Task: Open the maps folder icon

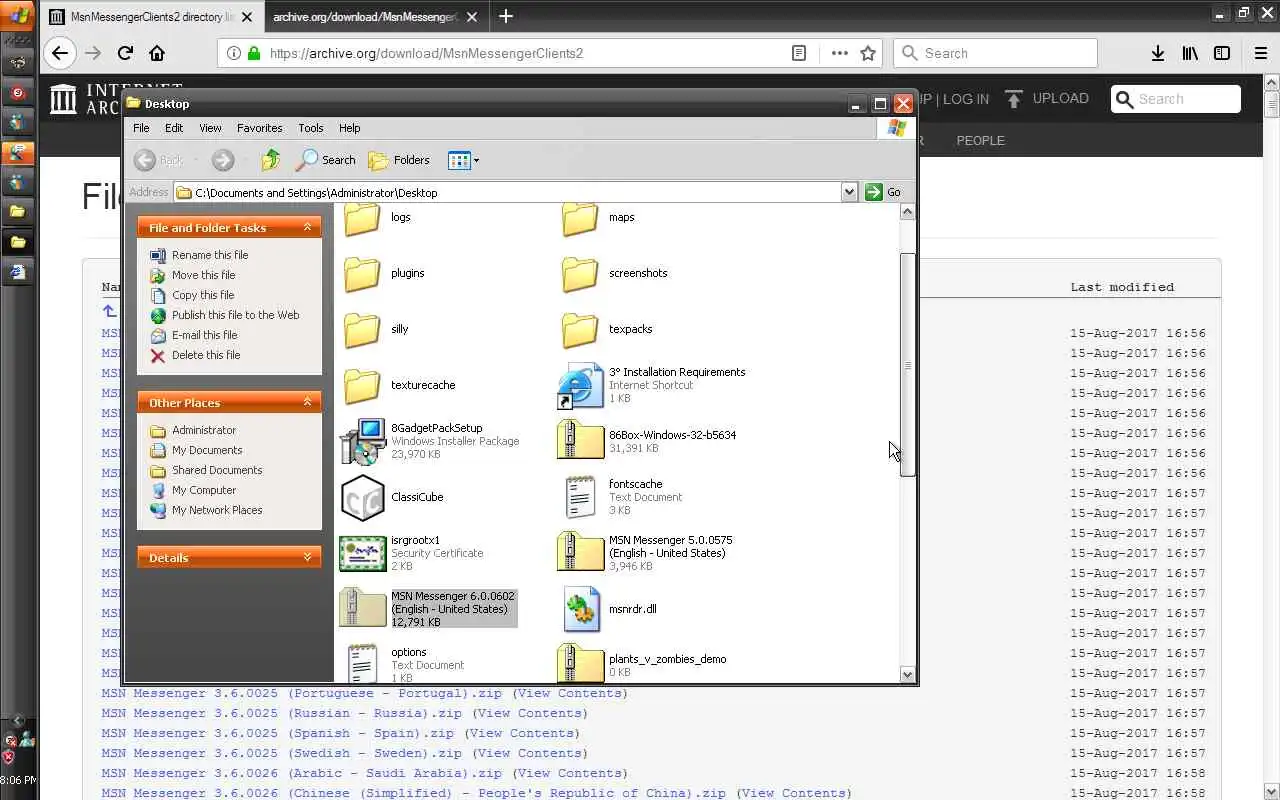Action: tap(580, 218)
